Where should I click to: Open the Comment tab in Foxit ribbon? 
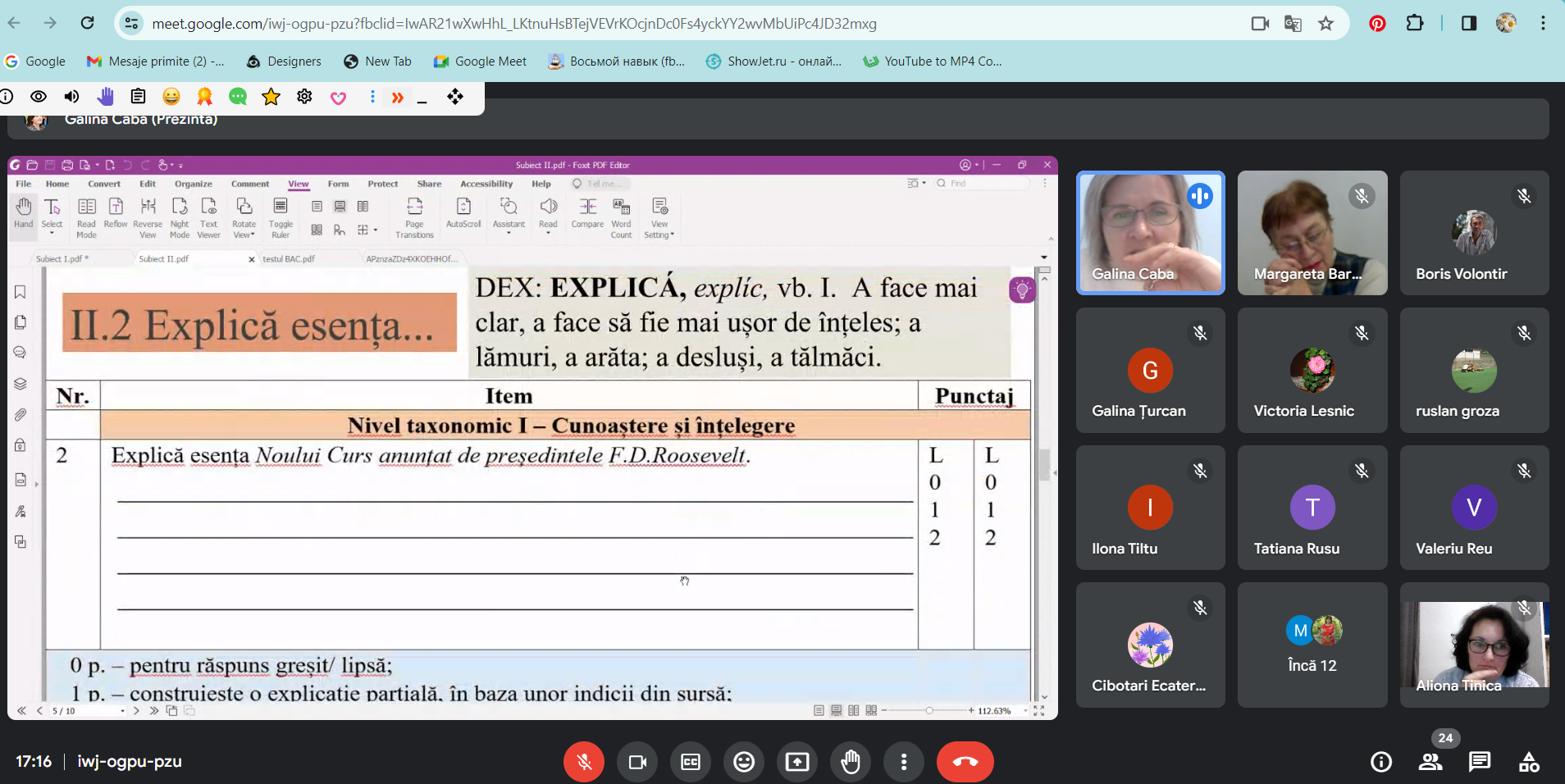pyautogui.click(x=249, y=185)
